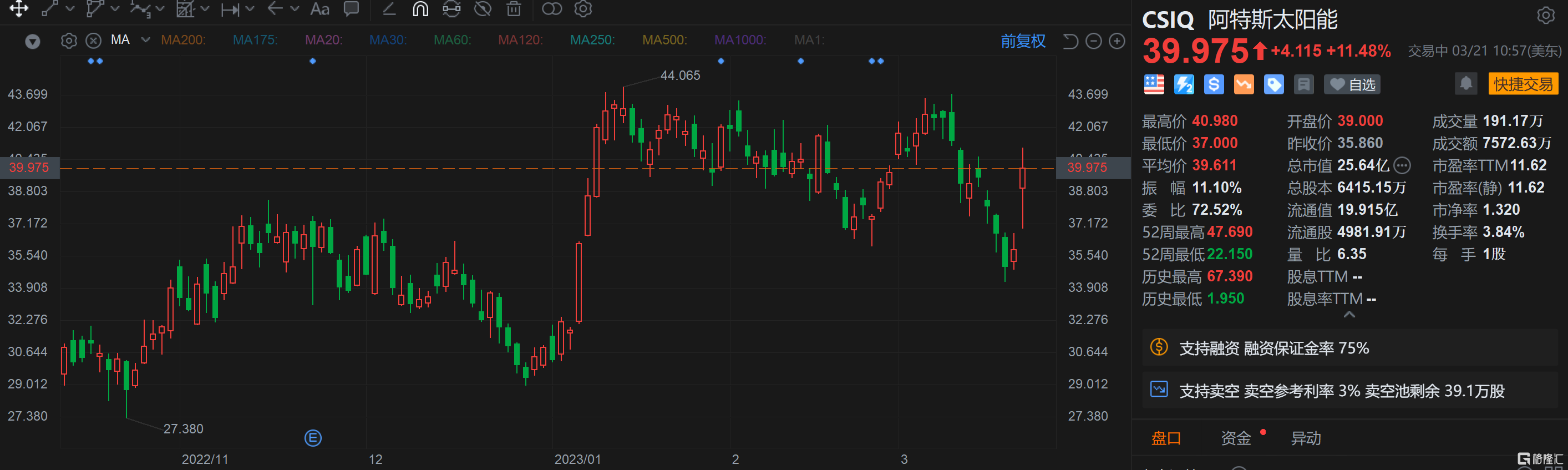Viewport: 1568px width, 470px height.
Task: Click the MA60 legend label
Action: (x=452, y=40)
